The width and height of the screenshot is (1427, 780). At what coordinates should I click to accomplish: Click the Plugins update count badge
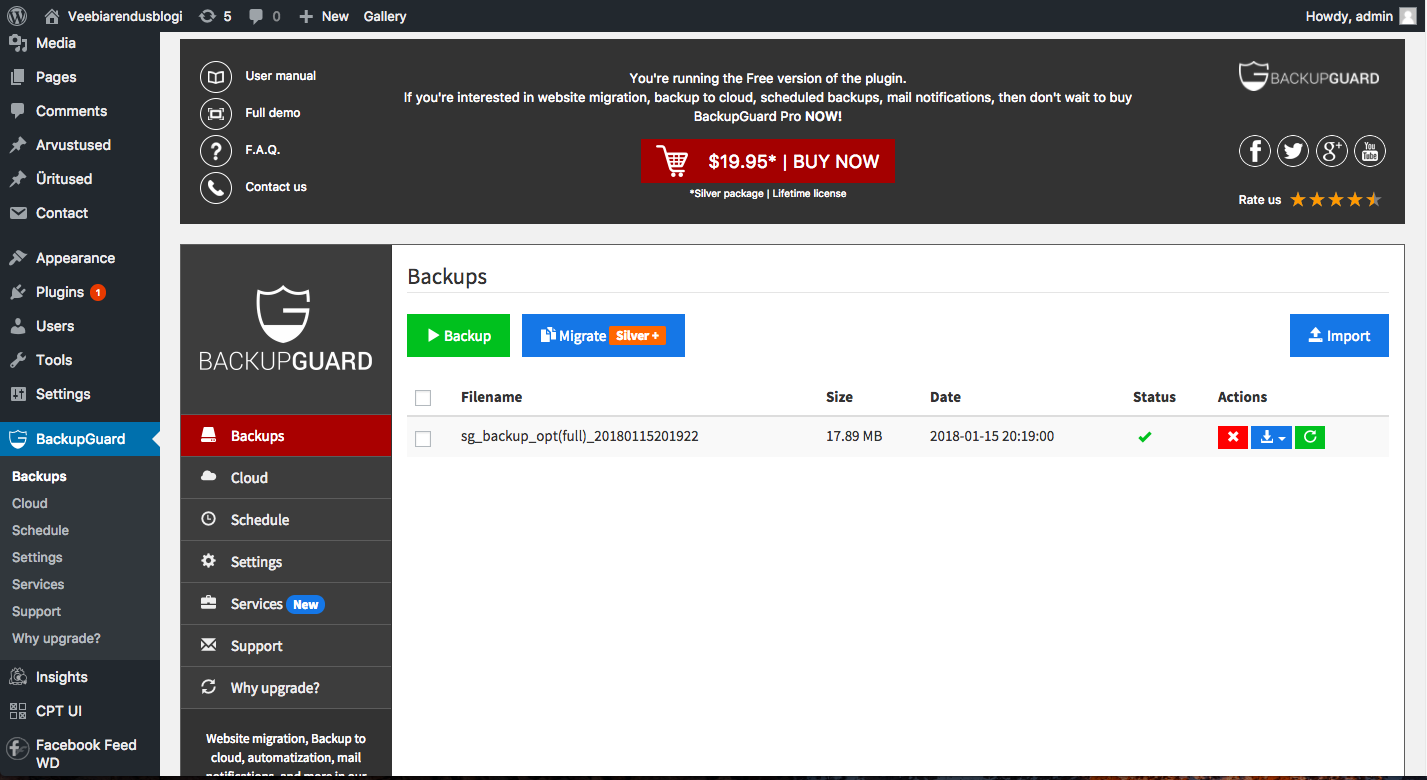pyautogui.click(x=98, y=292)
